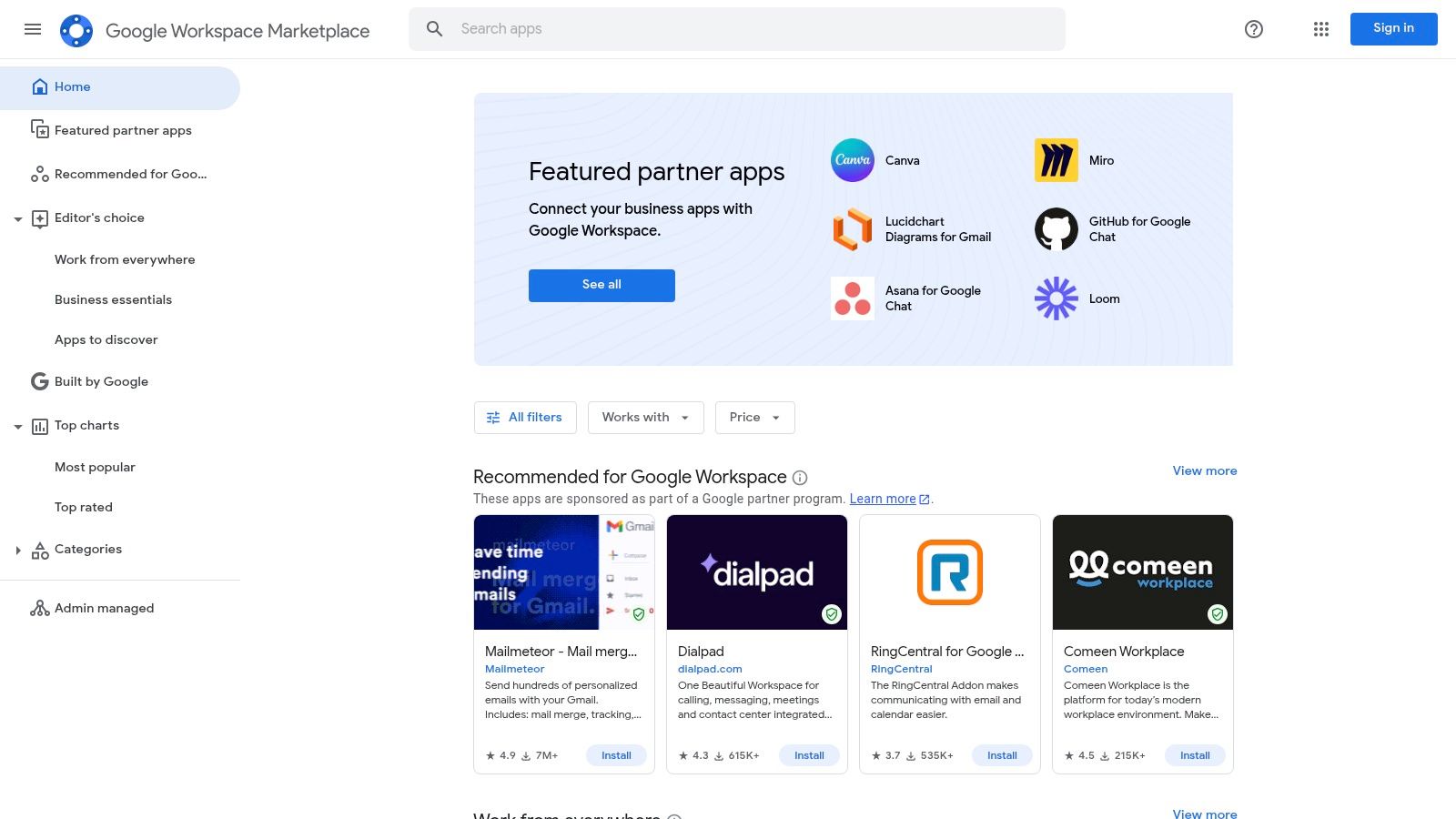Screen dimensions: 1456x819
Task: Click the Asana app icon
Action: (x=853, y=298)
